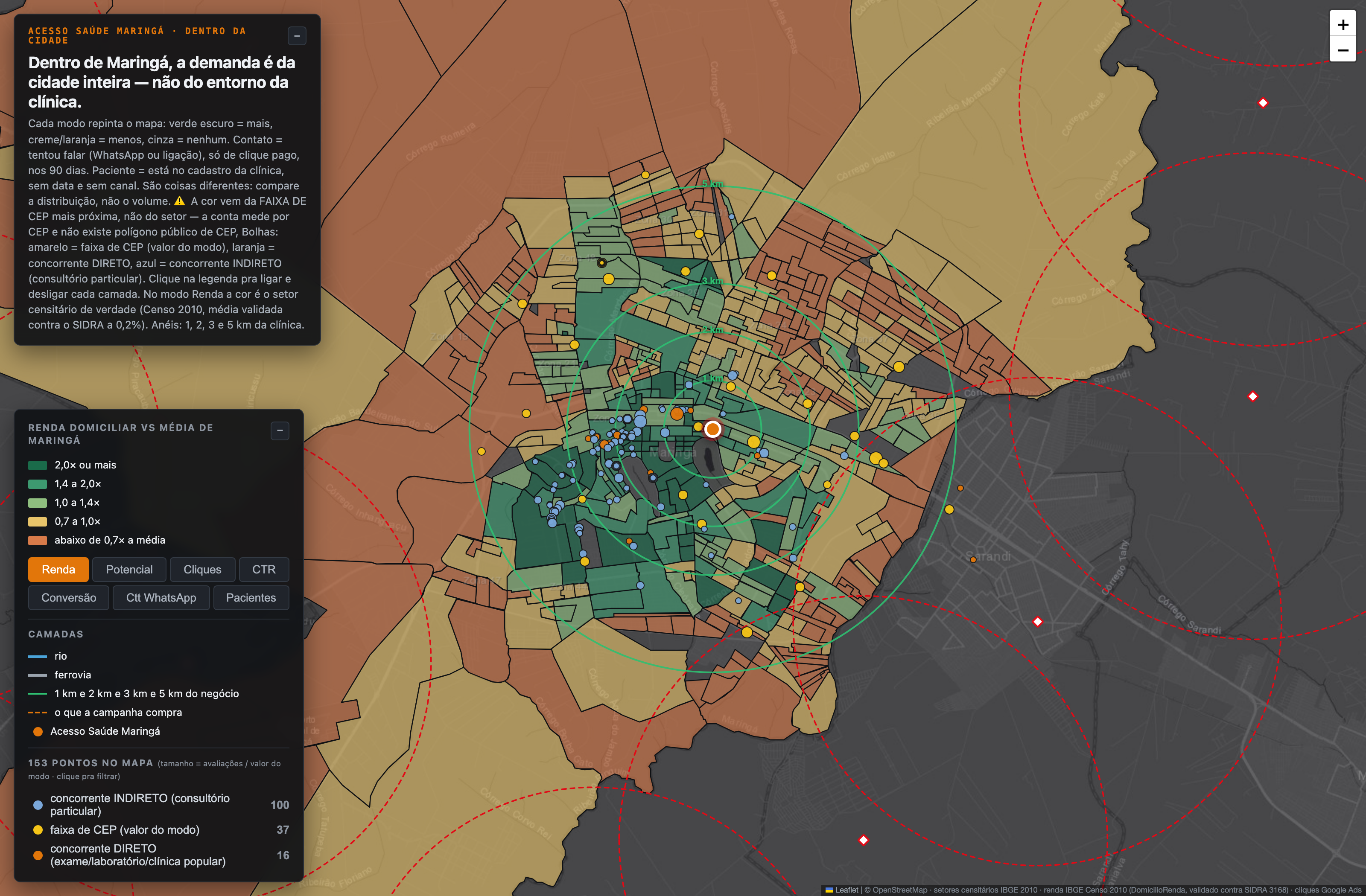Switch to Pacientes mode

pyautogui.click(x=251, y=597)
